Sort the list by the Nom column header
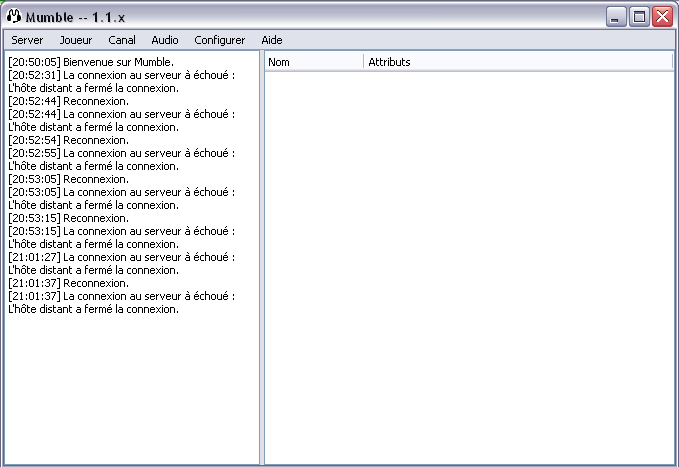The image size is (679, 467). click(314, 62)
